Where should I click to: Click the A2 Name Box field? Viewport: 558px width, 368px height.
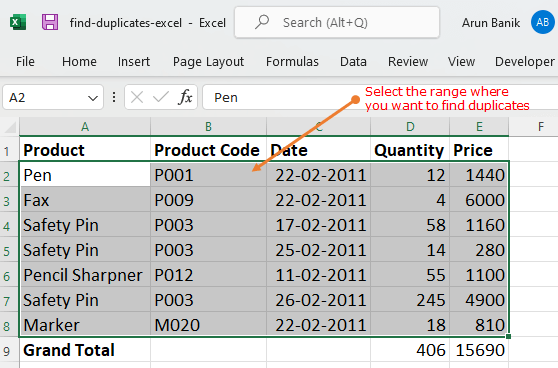coord(53,97)
